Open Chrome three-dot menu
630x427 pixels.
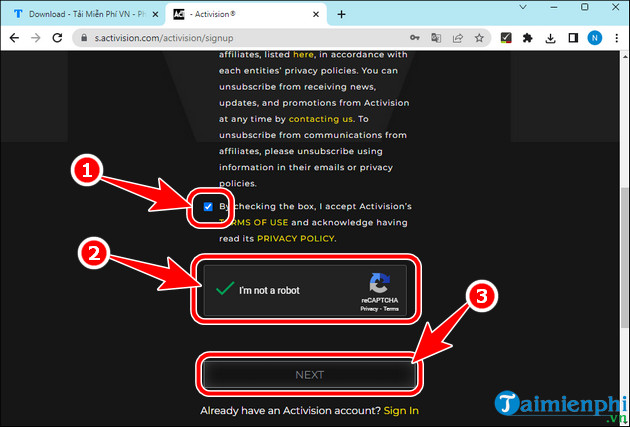click(617, 38)
